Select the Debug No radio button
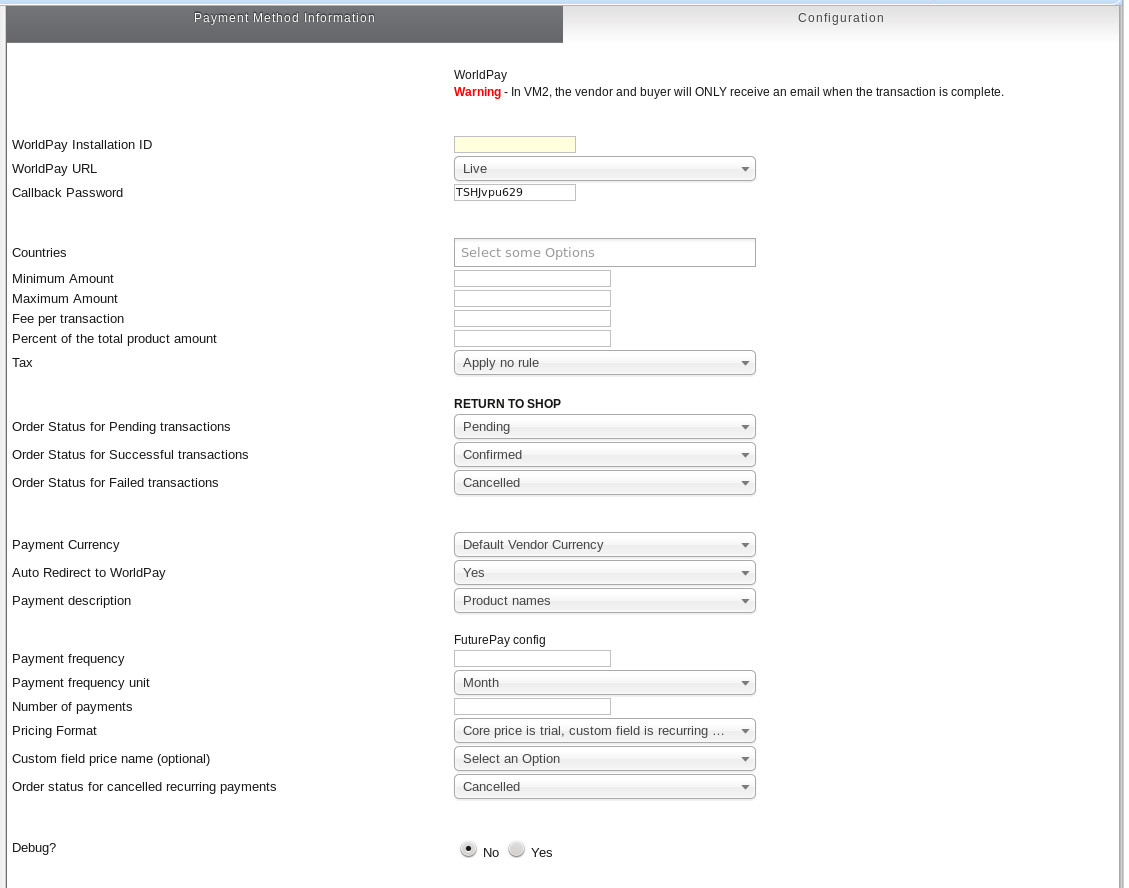Viewport: 1129px width, 888px height. coord(468,849)
